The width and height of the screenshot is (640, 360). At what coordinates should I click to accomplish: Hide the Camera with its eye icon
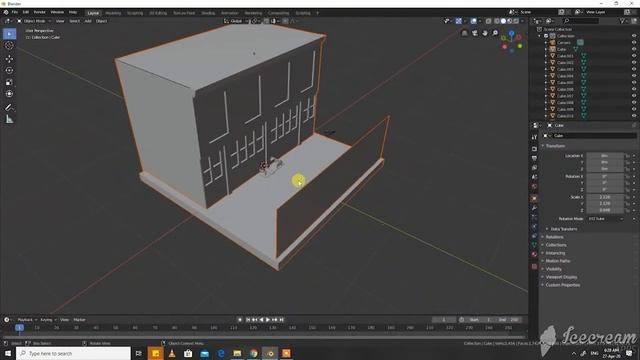point(634,42)
